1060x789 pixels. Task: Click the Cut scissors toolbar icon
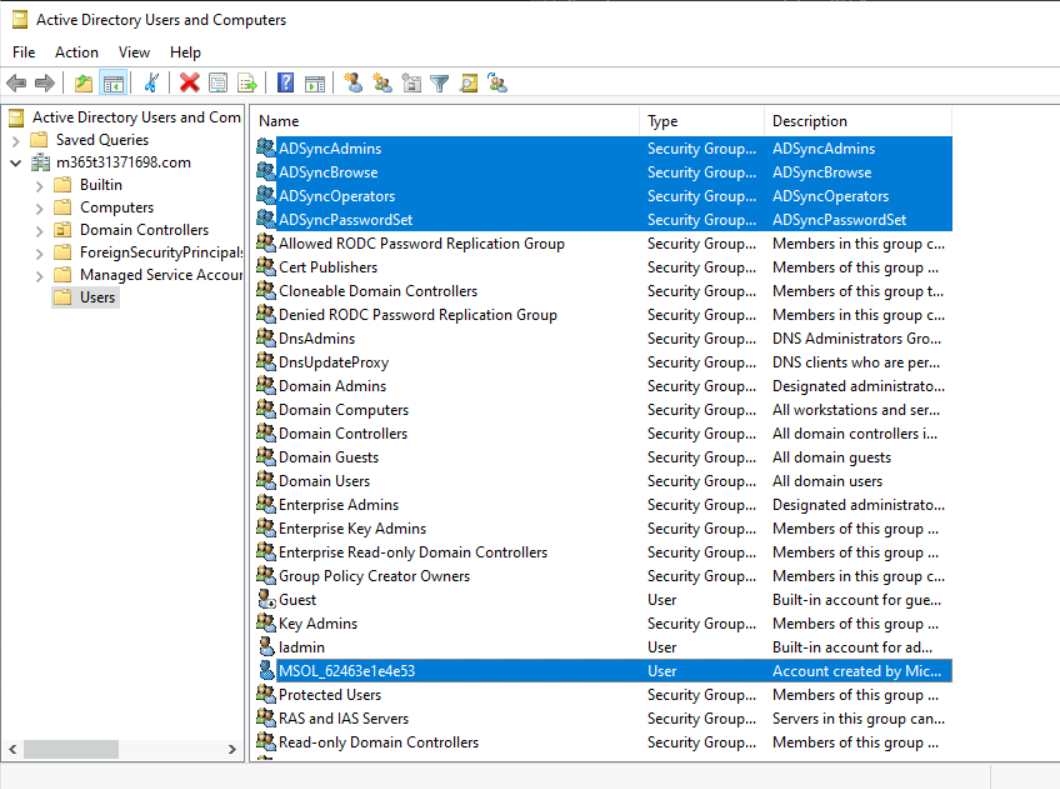pyautogui.click(x=151, y=83)
